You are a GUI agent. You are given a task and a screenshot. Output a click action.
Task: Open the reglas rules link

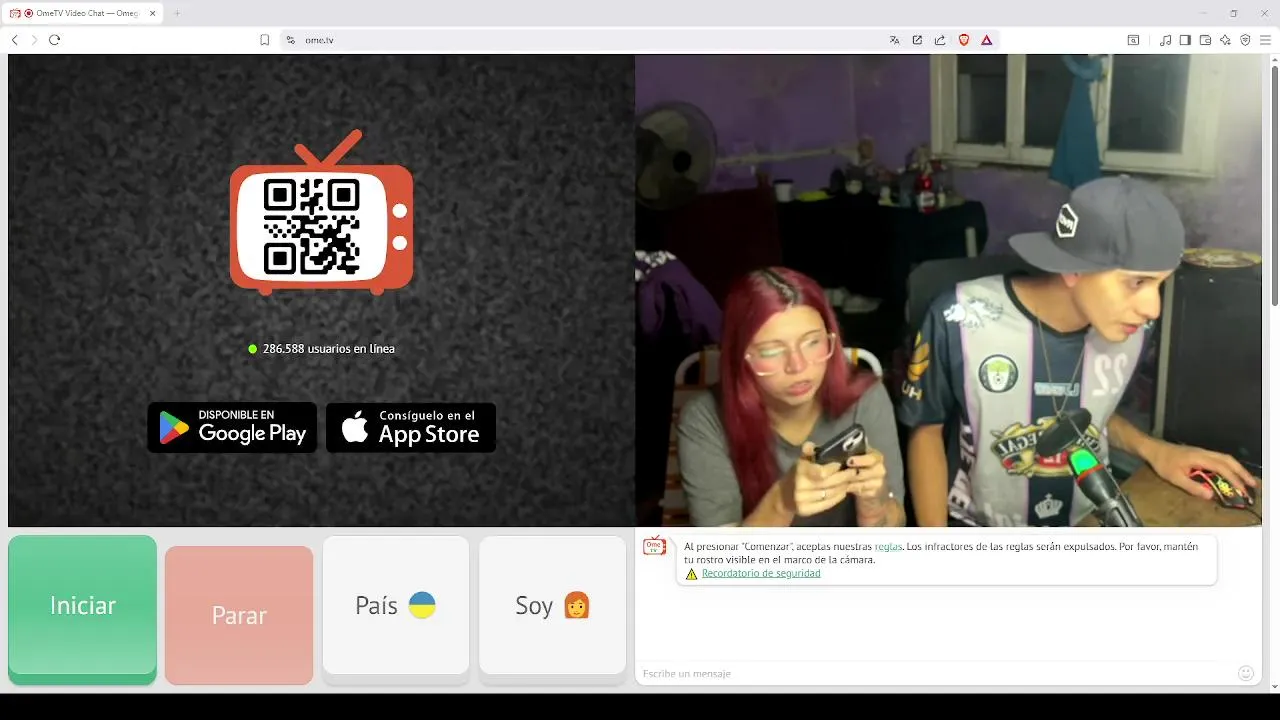tap(888, 547)
